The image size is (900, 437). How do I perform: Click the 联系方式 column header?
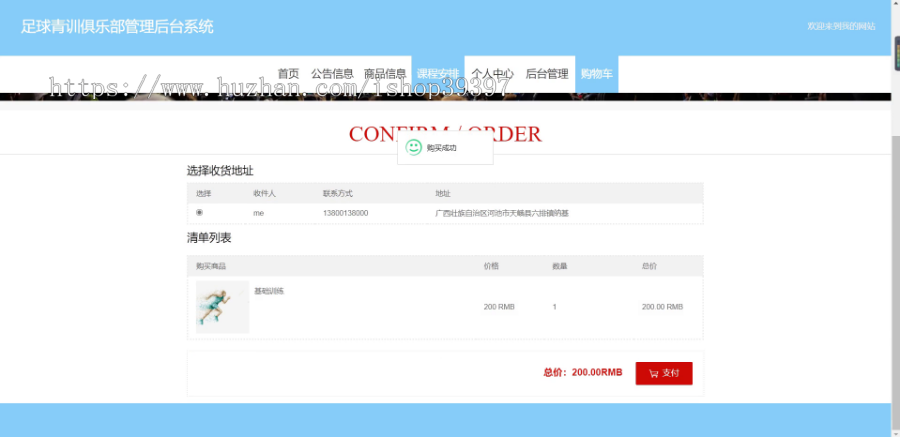point(338,194)
